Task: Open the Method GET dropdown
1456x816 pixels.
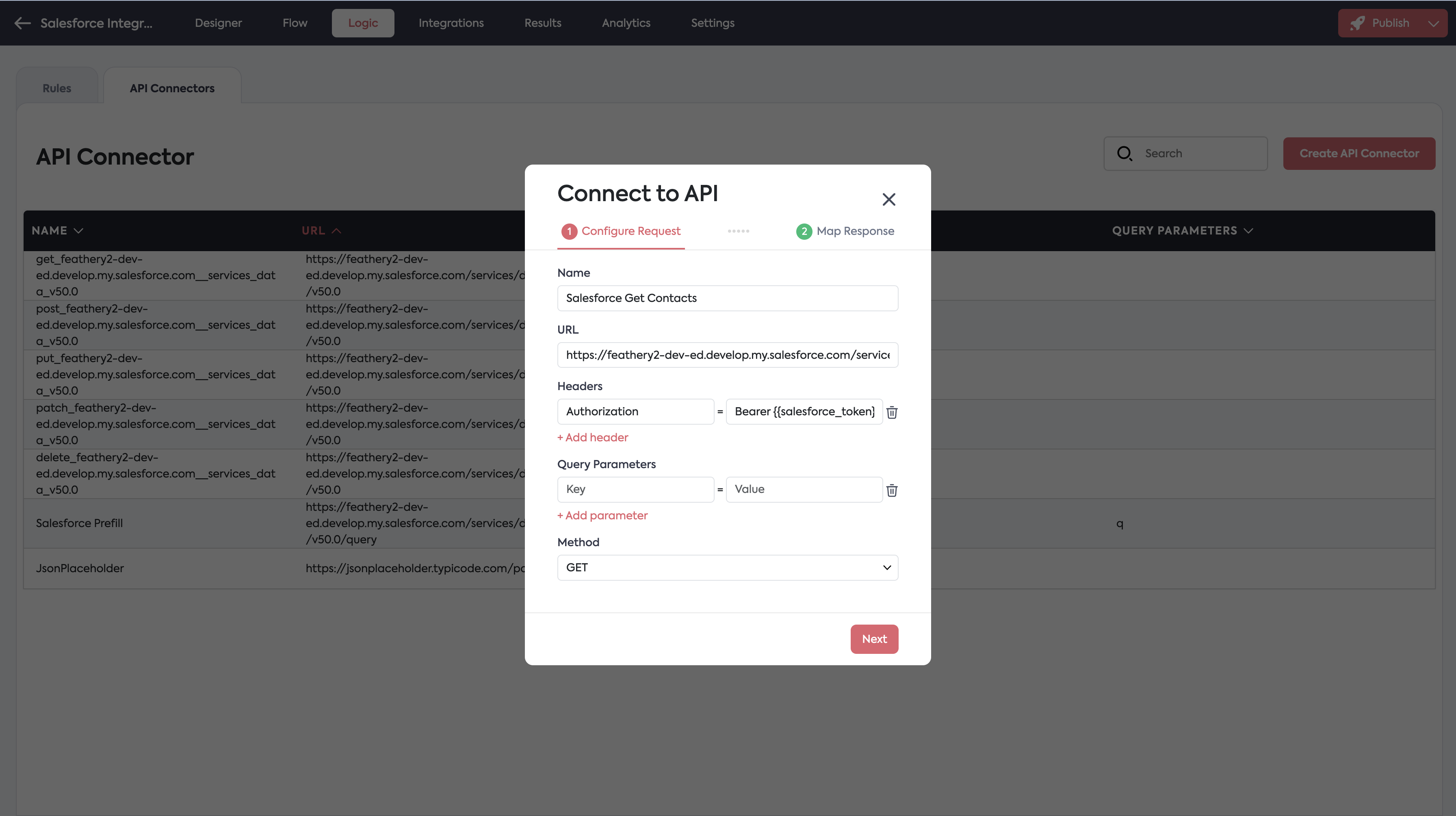Action: [x=728, y=567]
